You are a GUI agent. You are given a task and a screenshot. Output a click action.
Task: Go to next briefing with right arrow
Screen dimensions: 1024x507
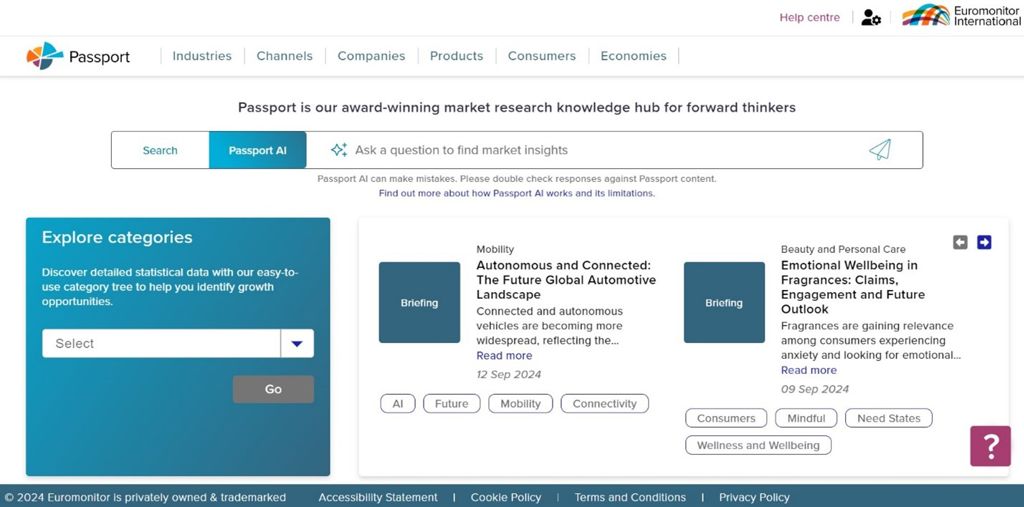984,242
